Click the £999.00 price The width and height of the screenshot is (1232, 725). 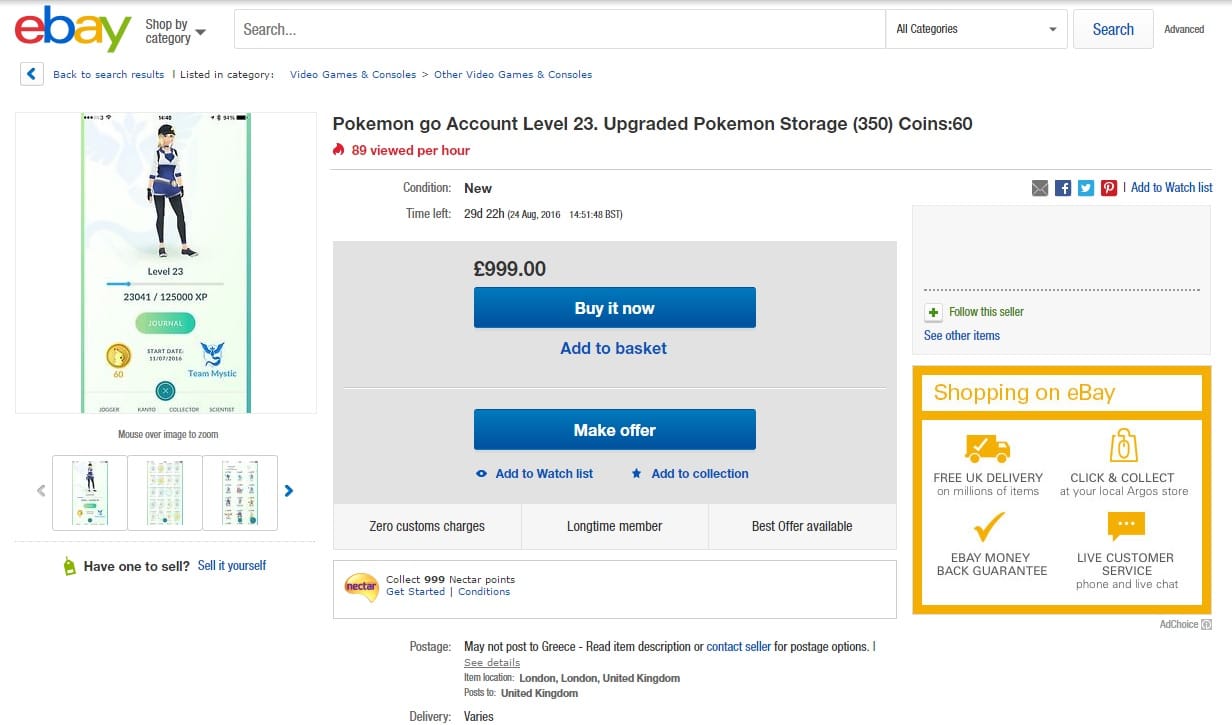(x=510, y=269)
